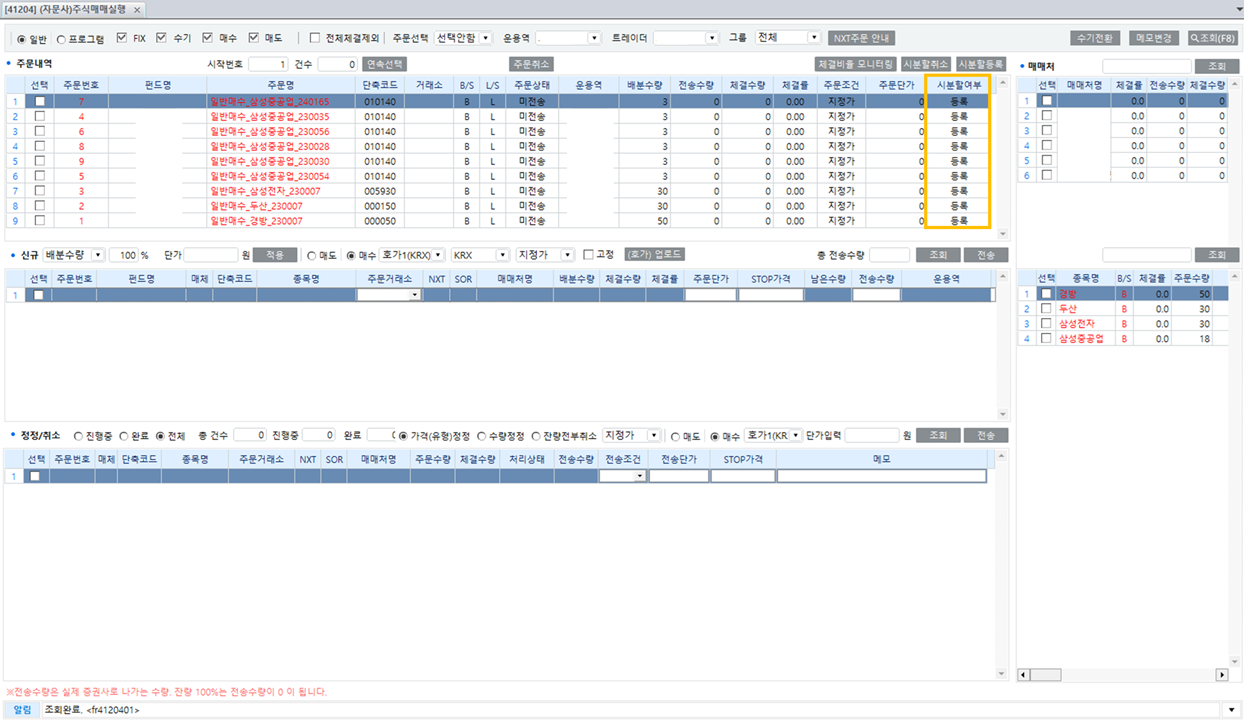Click the 단가 input field in 신규 section
Viewport: 1244px width, 720px height.
click(x=211, y=254)
